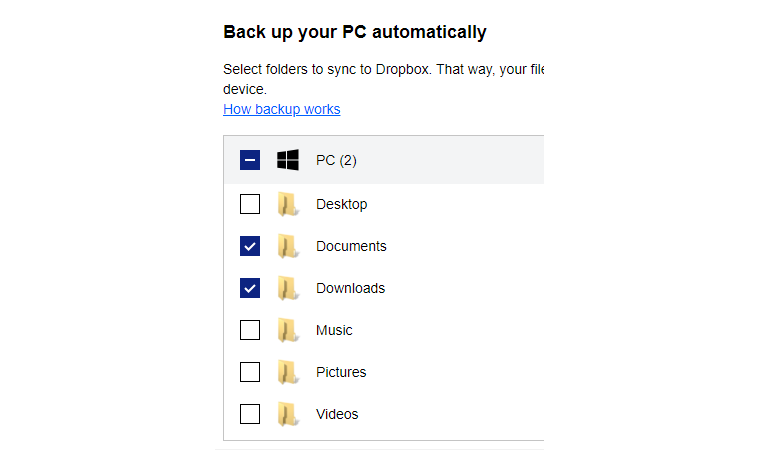
Task: Click the Videos folder icon
Action: point(288,414)
